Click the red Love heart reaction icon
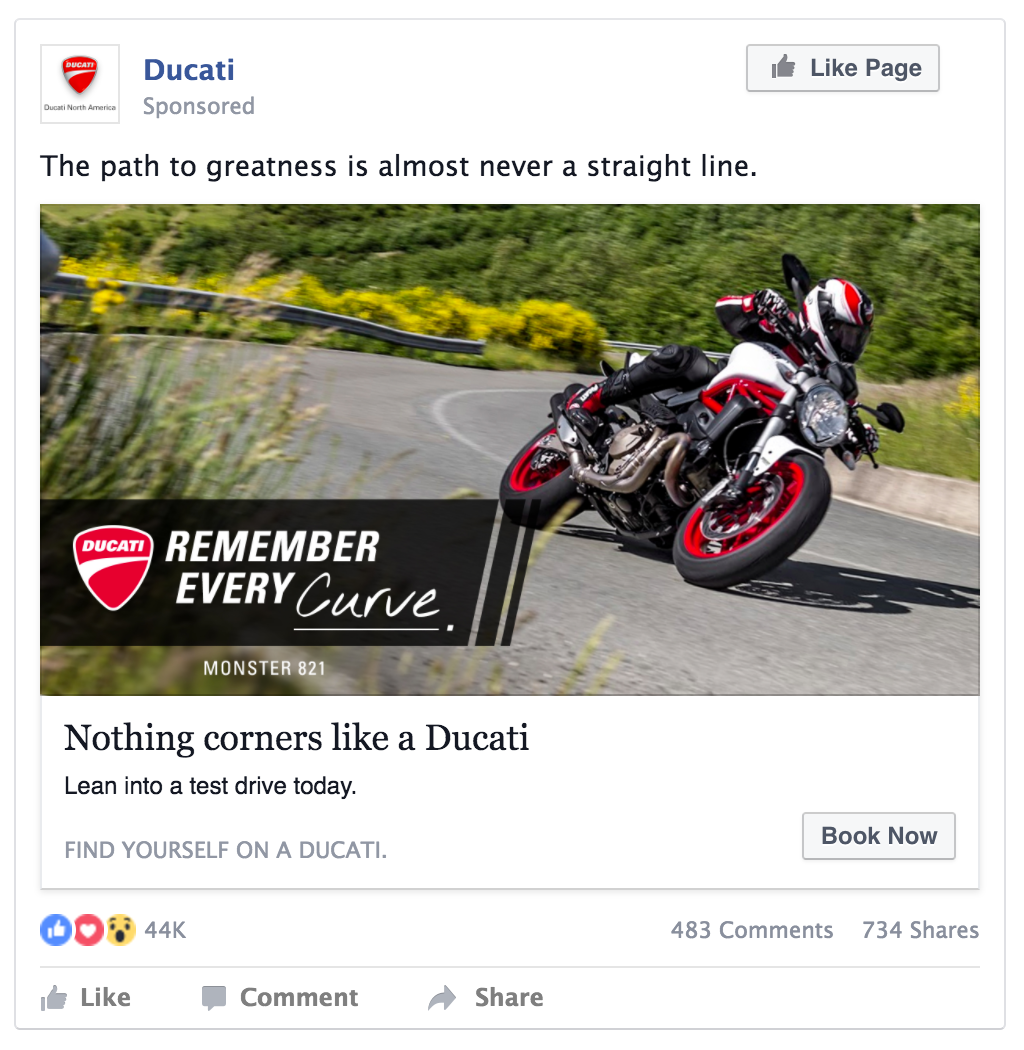Screen dimensions: 1024x1050 [x=88, y=929]
